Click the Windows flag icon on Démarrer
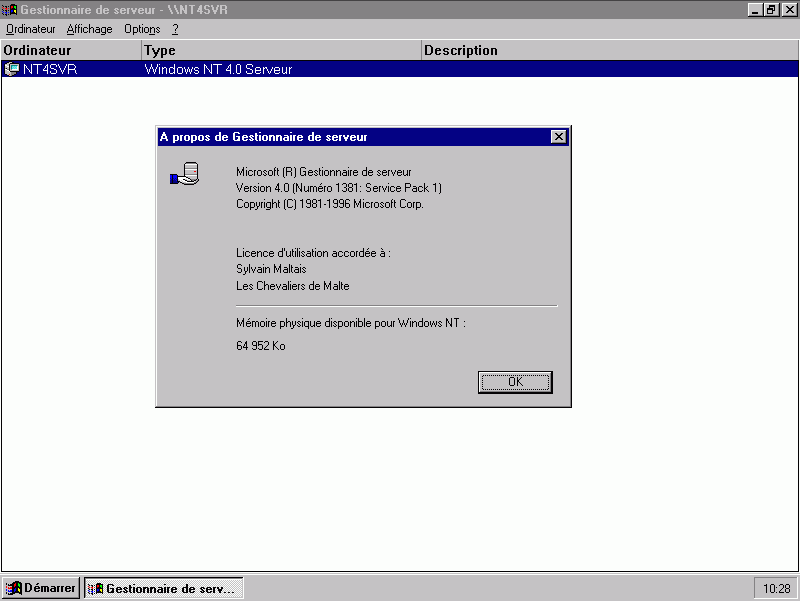The image size is (800, 601). pos(14,588)
